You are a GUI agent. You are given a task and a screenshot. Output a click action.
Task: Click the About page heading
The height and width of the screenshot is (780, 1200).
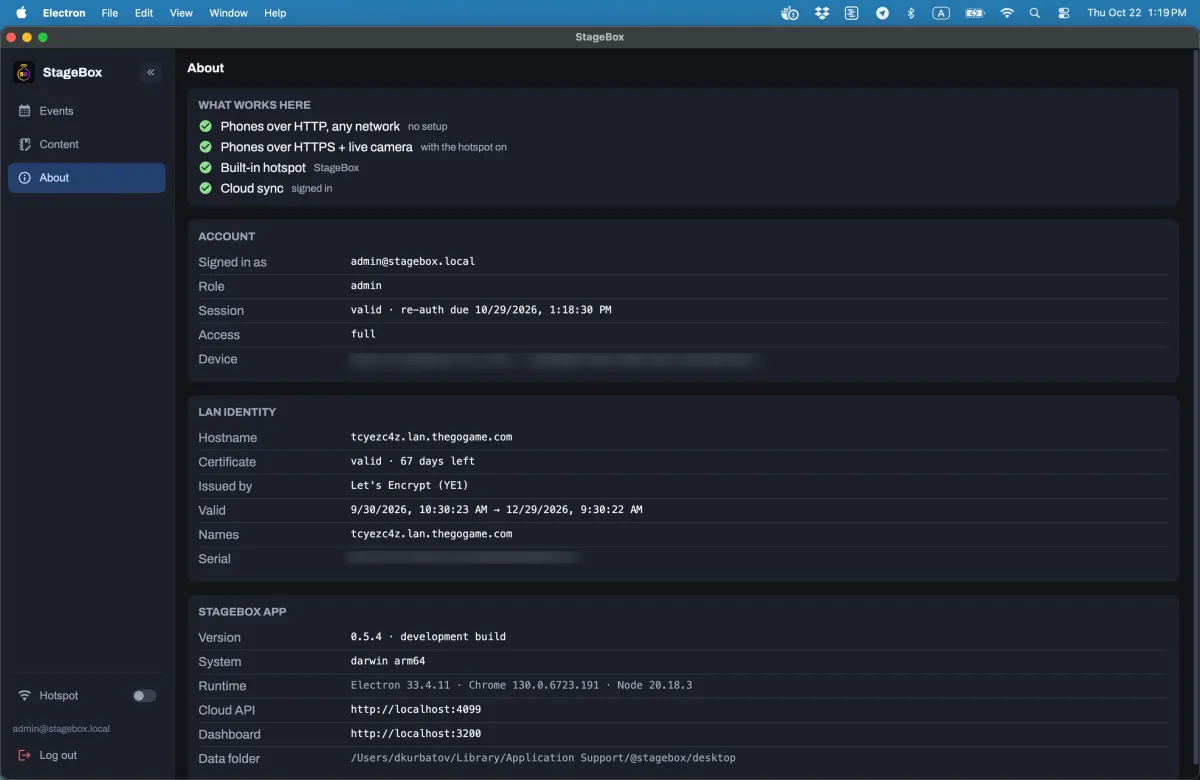tap(205, 68)
